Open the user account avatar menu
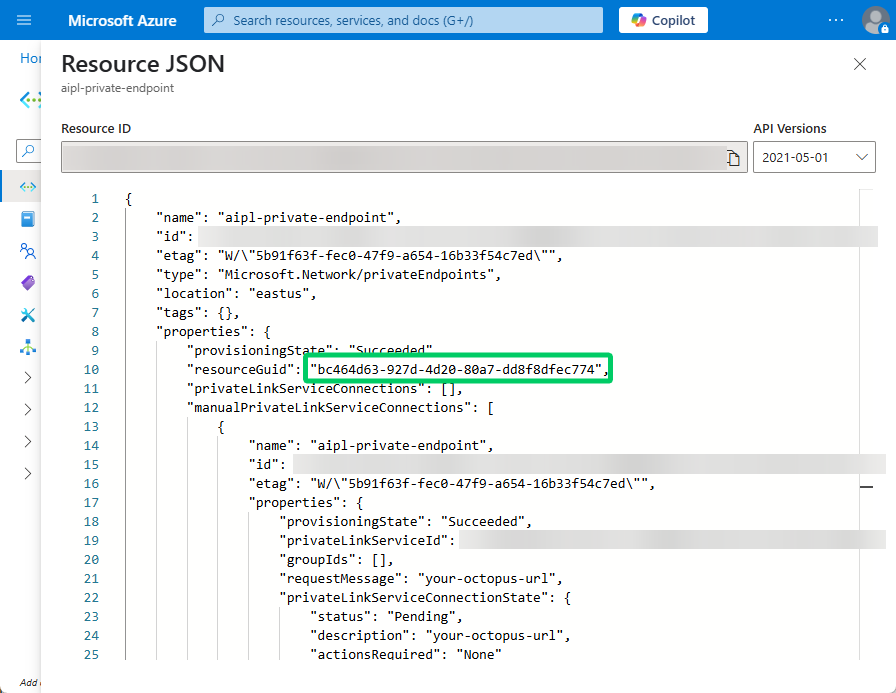 875,21
